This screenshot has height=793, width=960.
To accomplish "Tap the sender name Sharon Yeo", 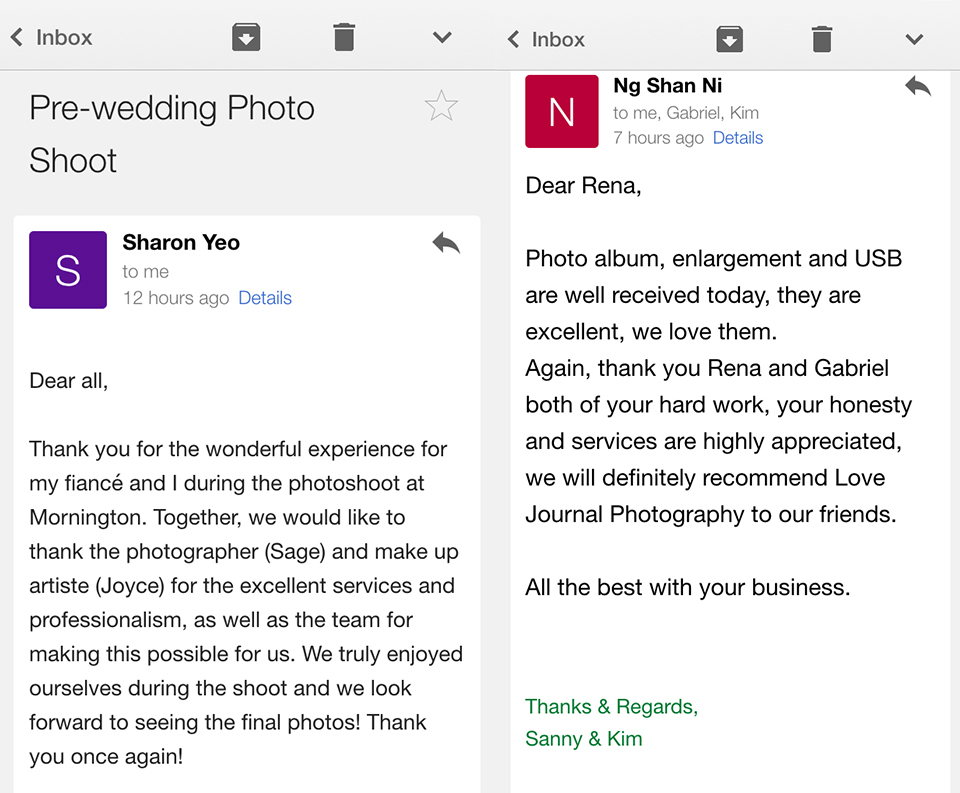I will tap(181, 242).
